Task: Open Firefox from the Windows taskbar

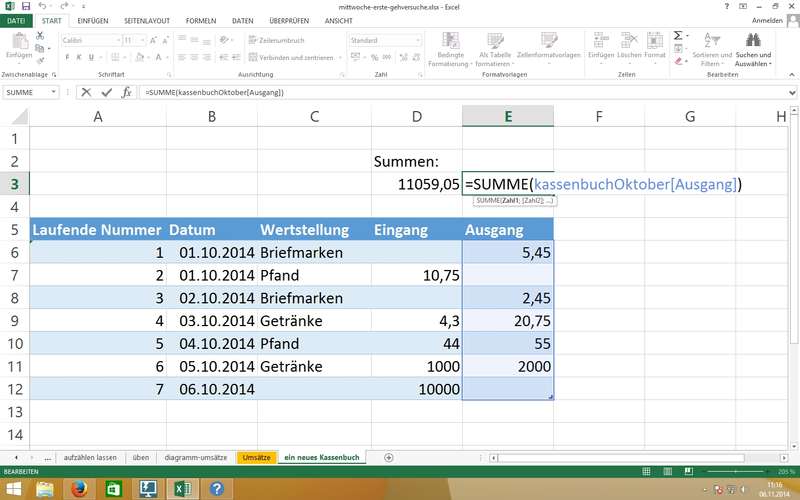Action: coord(80,488)
